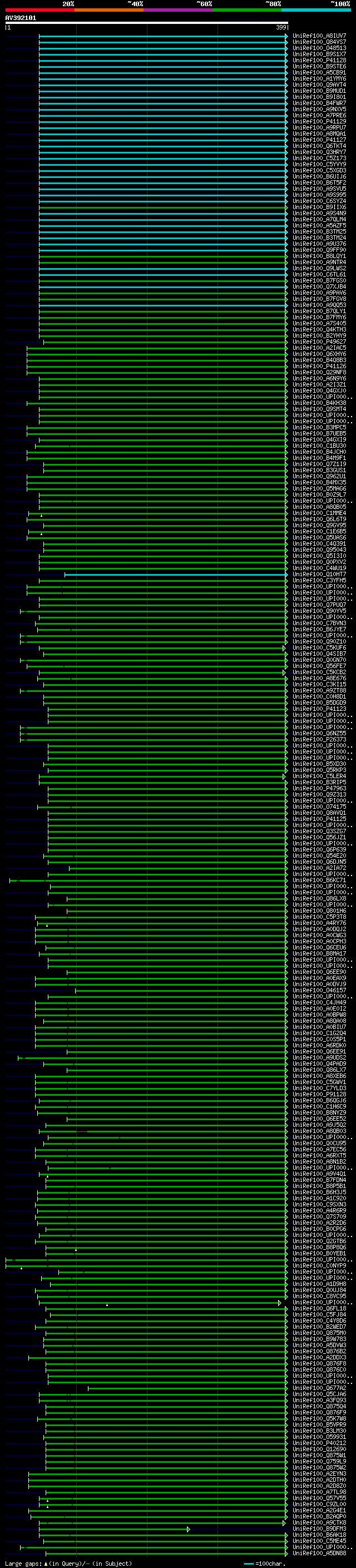Open hit UniRef100_P41128
The image size is (356, 1568).
(x=319, y=60)
